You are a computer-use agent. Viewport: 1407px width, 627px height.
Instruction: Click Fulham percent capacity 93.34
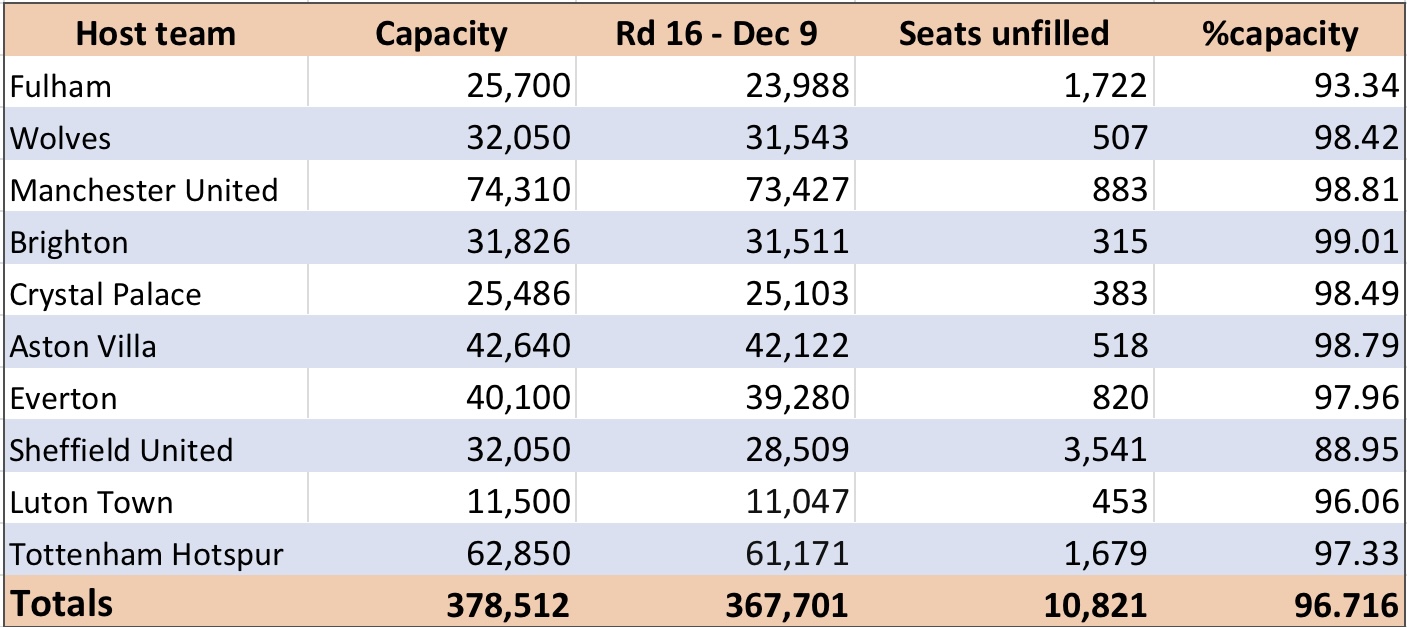click(1280, 85)
